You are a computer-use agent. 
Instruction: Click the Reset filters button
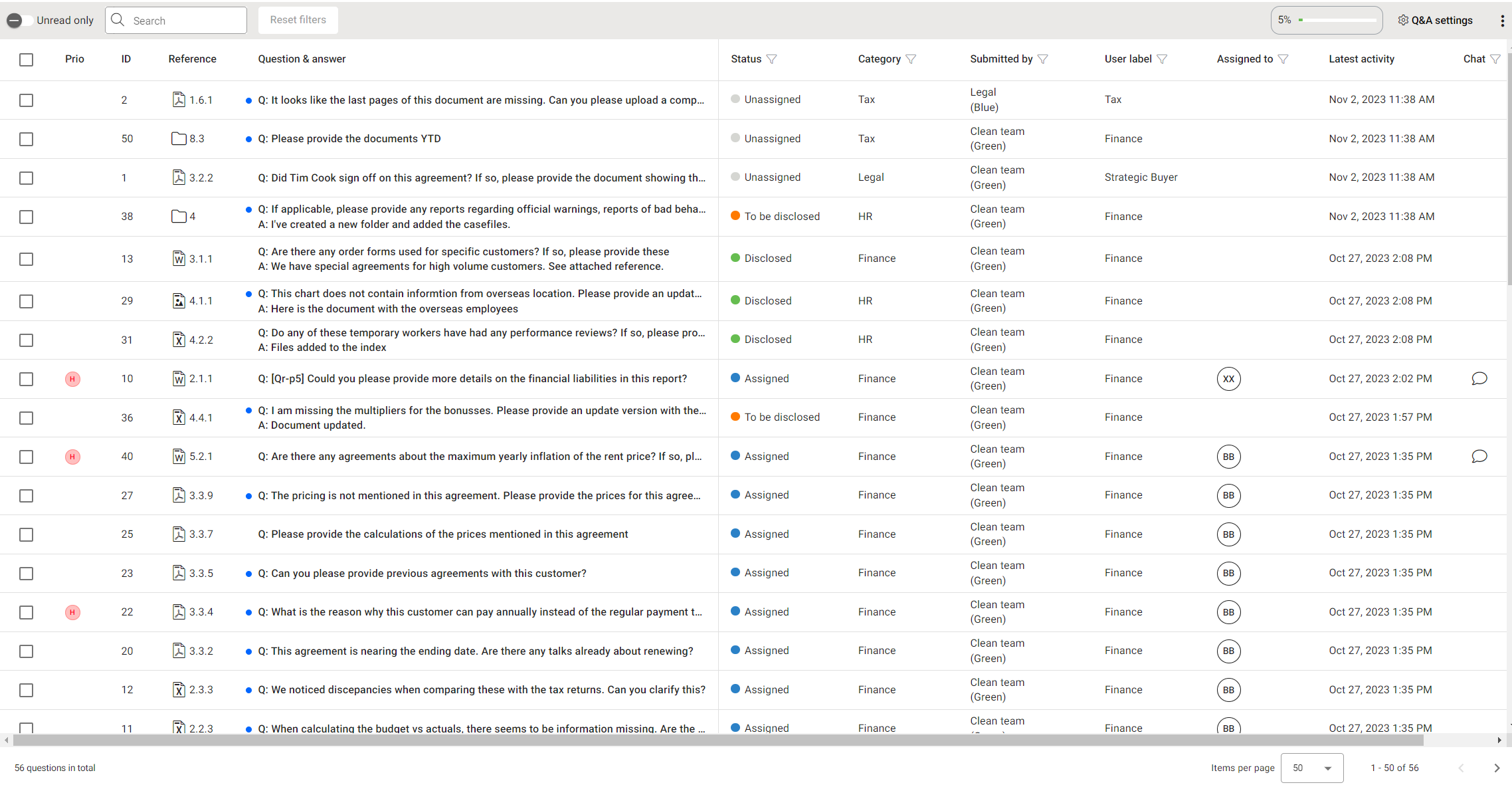click(x=298, y=20)
